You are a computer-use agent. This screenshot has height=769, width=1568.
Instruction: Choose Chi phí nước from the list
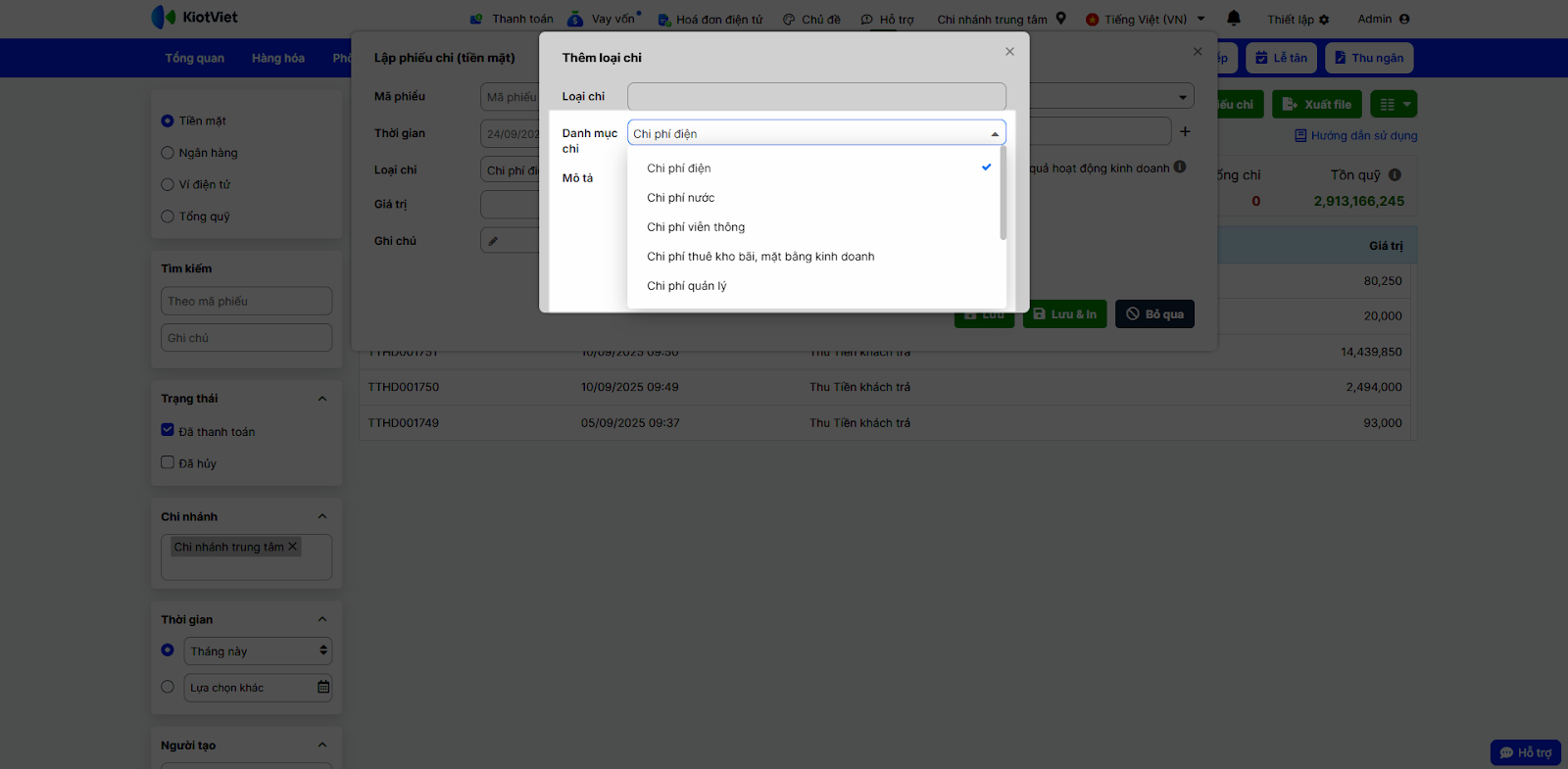tap(817, 198)
